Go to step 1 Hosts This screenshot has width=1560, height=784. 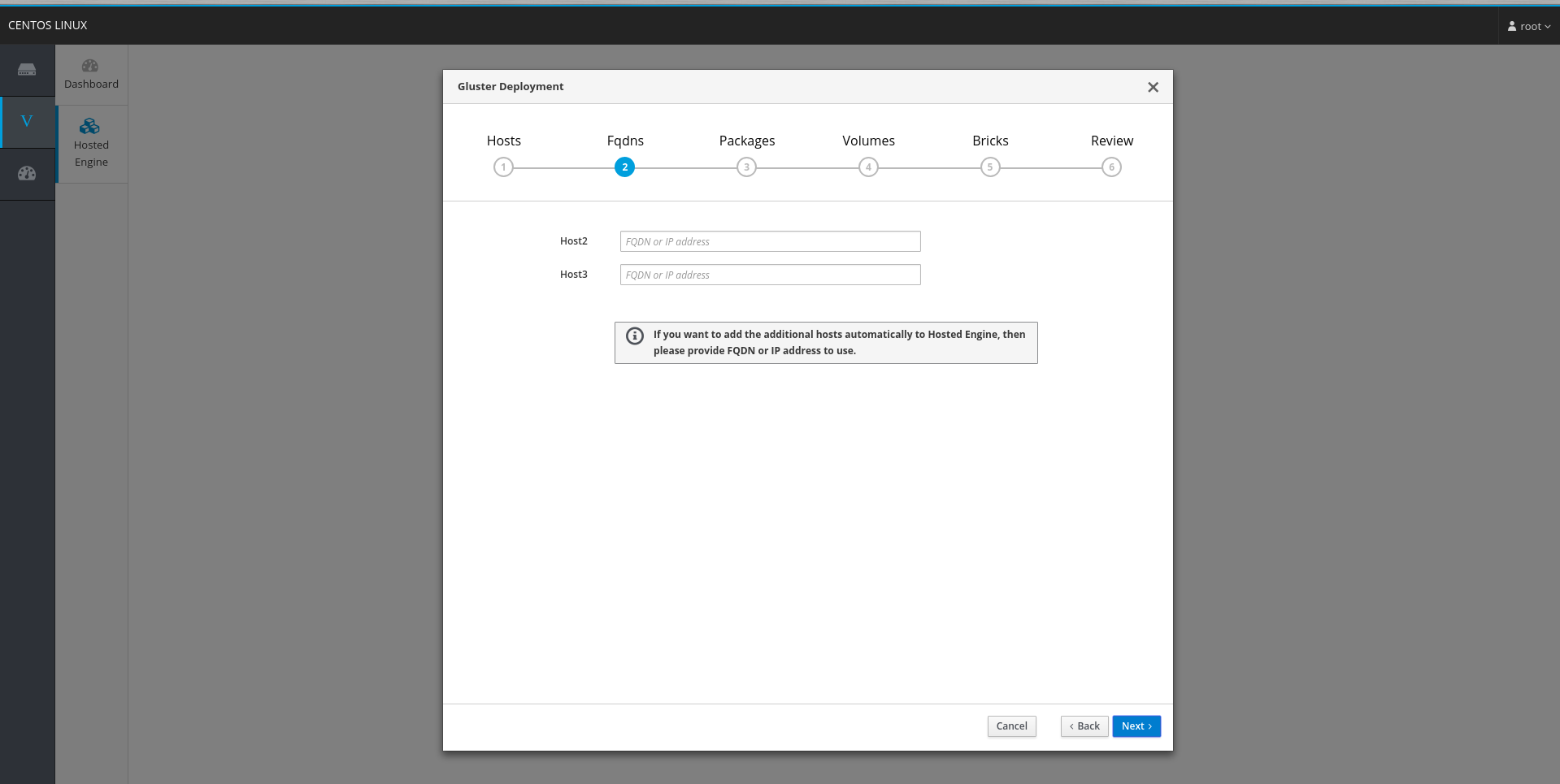click(503, 167)
